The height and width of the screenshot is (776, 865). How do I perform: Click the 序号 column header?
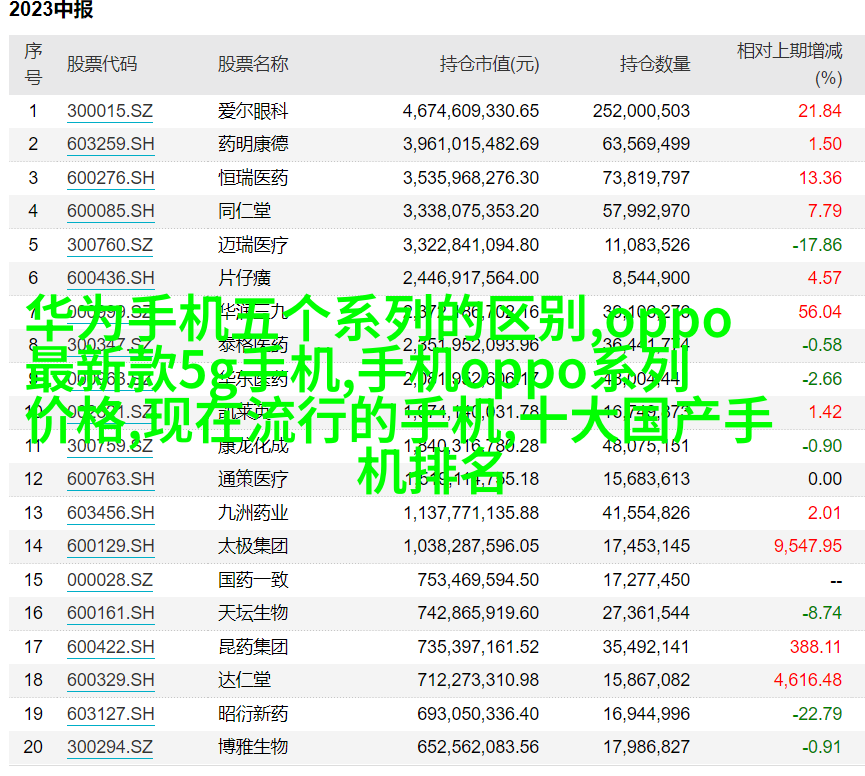[33, 65]
